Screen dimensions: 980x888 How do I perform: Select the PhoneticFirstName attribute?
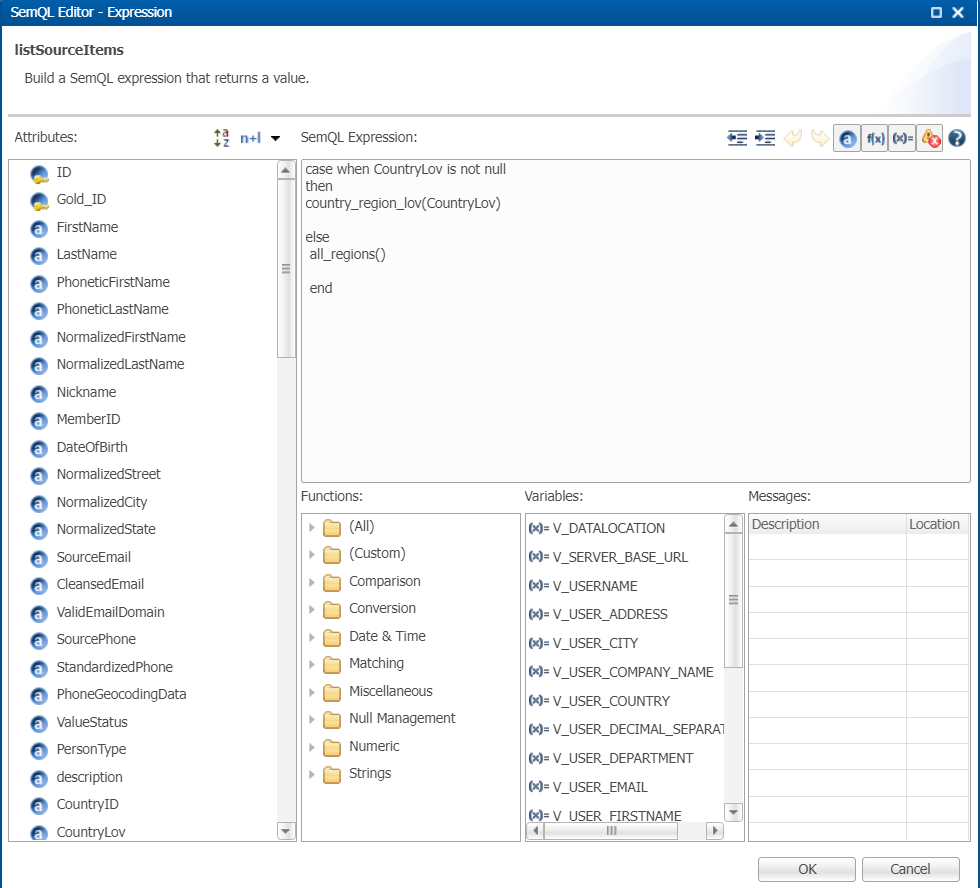(x=113, y=282)
